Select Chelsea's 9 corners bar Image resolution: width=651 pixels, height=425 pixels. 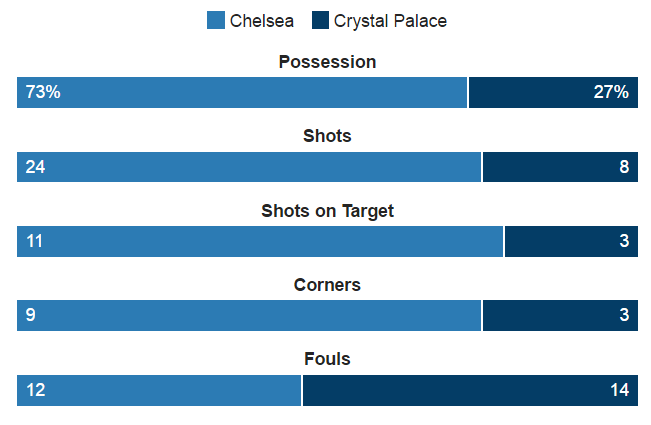coord(249,315)
